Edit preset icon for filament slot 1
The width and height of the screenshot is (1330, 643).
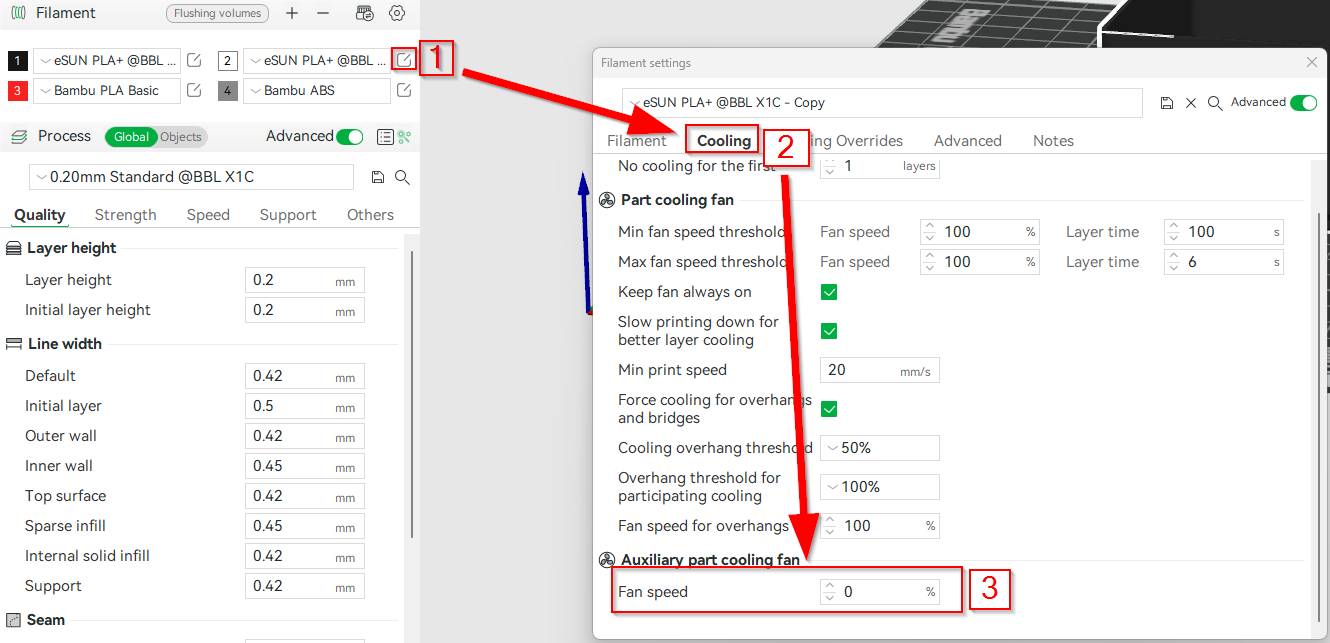pyautogui.click(x=195, y=60)
